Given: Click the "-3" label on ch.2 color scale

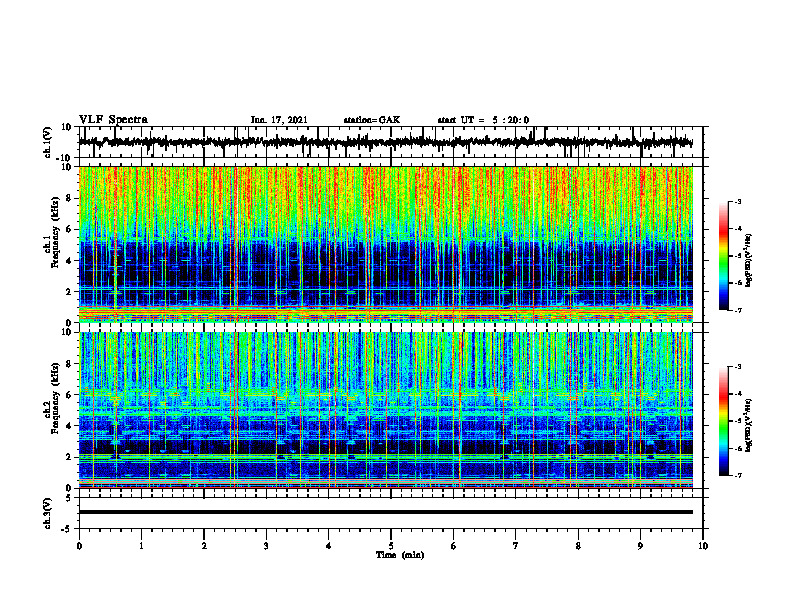Looking at the screenshot, I should pos(738,367).
